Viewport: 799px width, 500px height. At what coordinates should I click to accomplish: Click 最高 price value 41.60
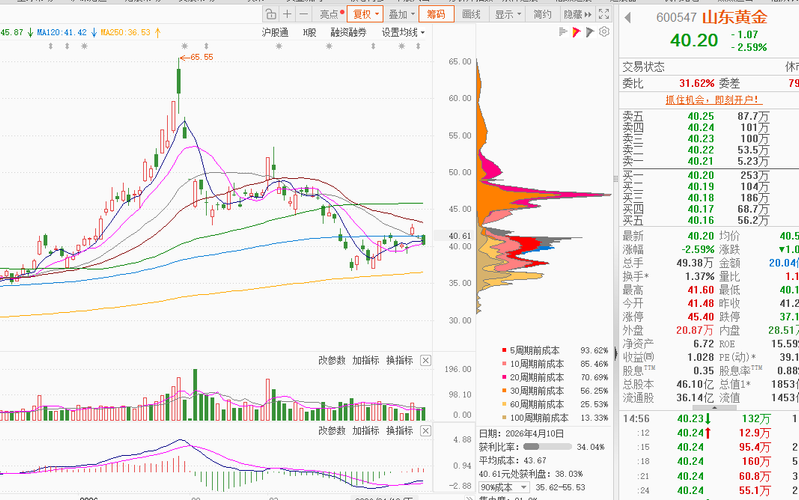tap(701, 290)
